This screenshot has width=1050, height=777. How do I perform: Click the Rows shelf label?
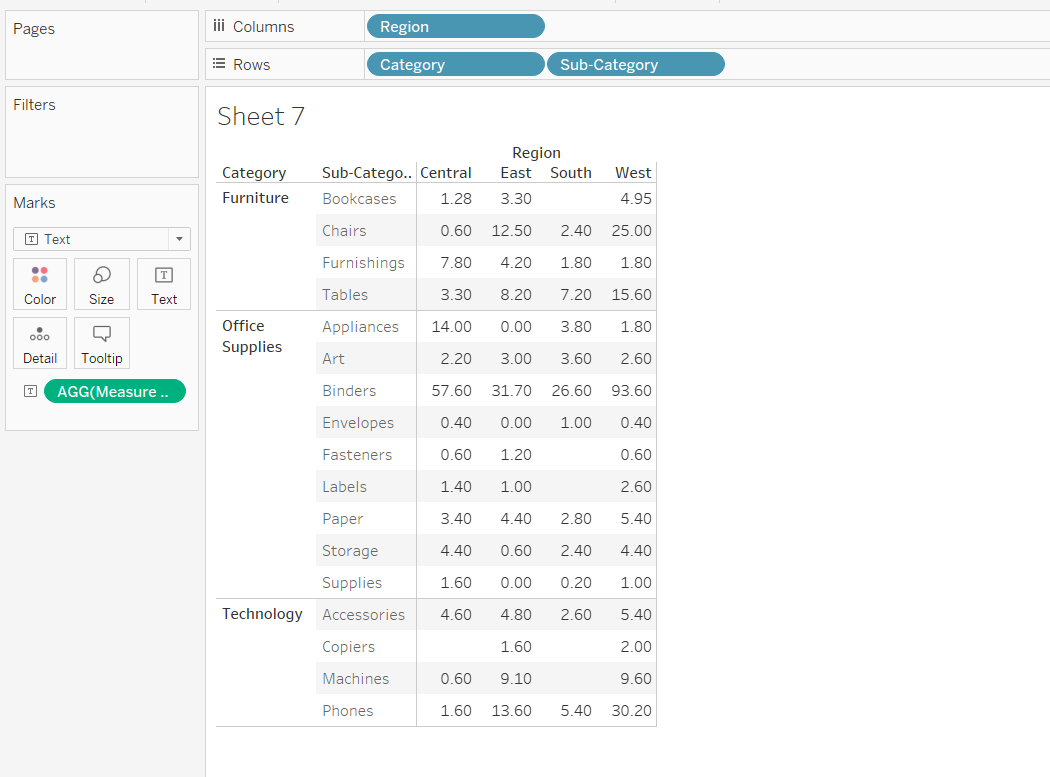pyautogui.click(x=251, y=65)
